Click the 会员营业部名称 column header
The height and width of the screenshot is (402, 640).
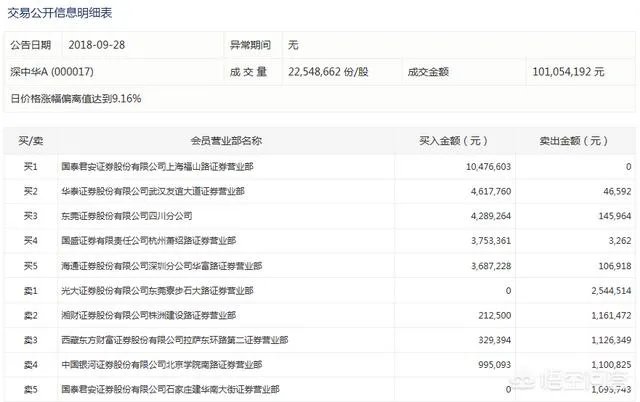pos(226,141)
